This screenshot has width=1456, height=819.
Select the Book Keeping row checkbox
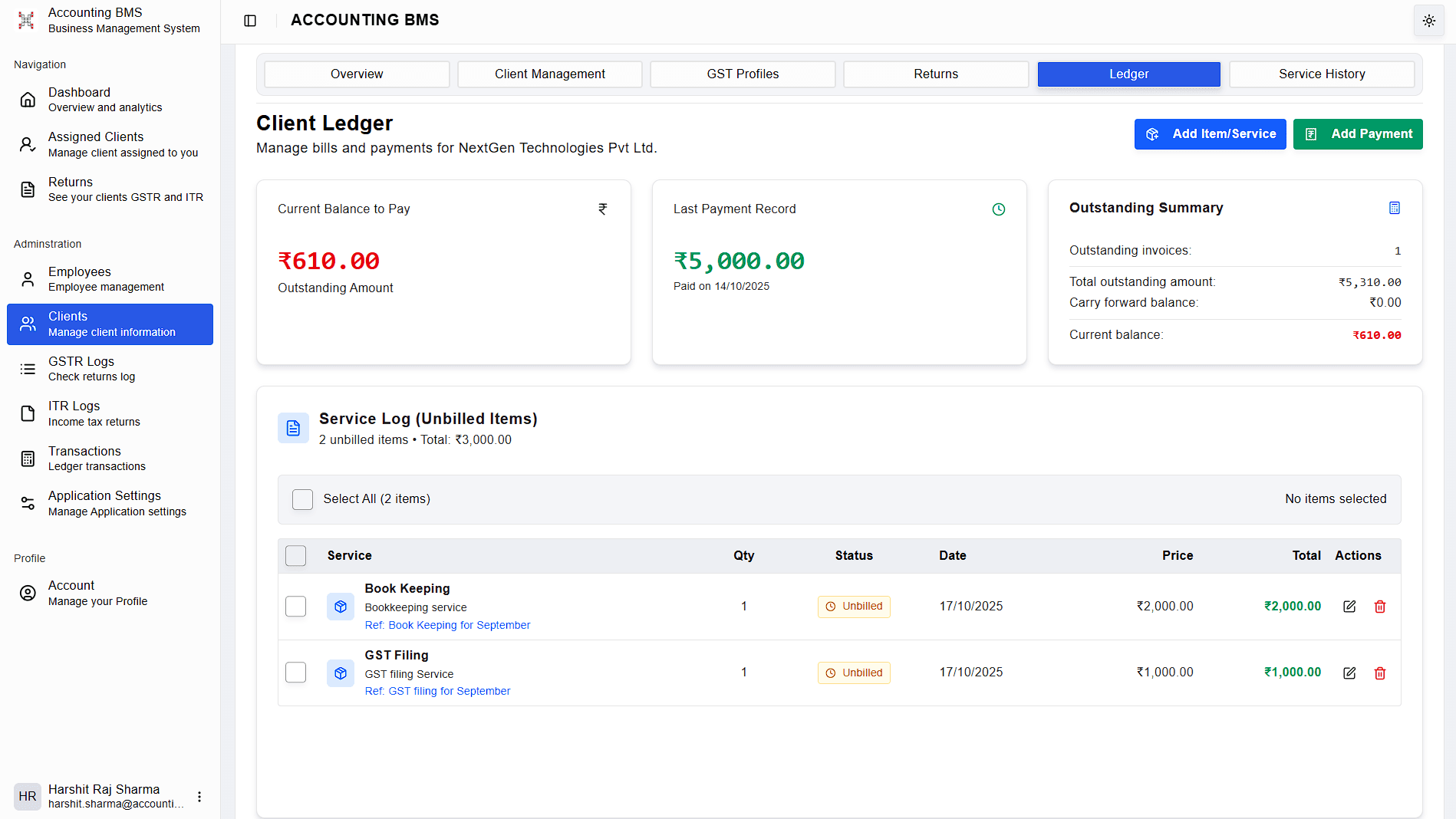click(x=295, y=606)
